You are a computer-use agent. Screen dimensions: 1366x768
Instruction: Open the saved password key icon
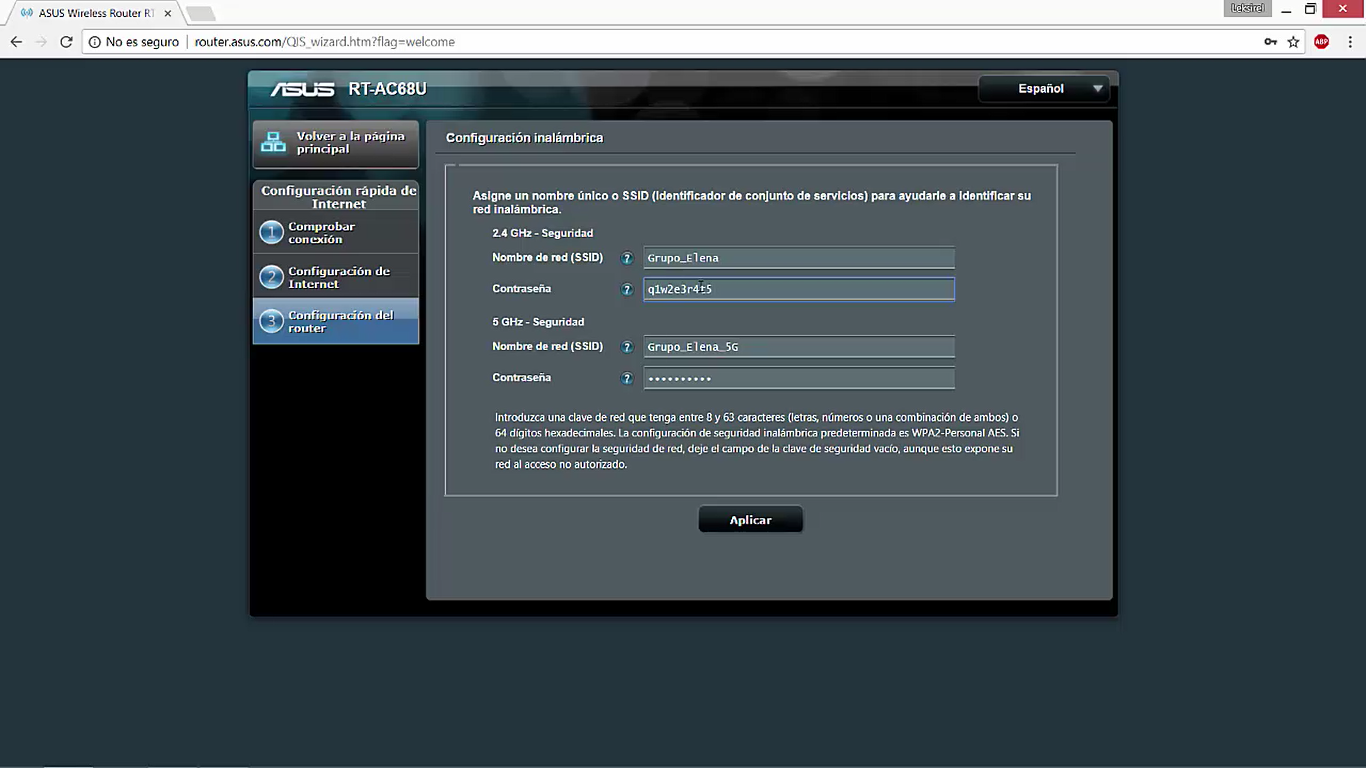coord(1270,42)
